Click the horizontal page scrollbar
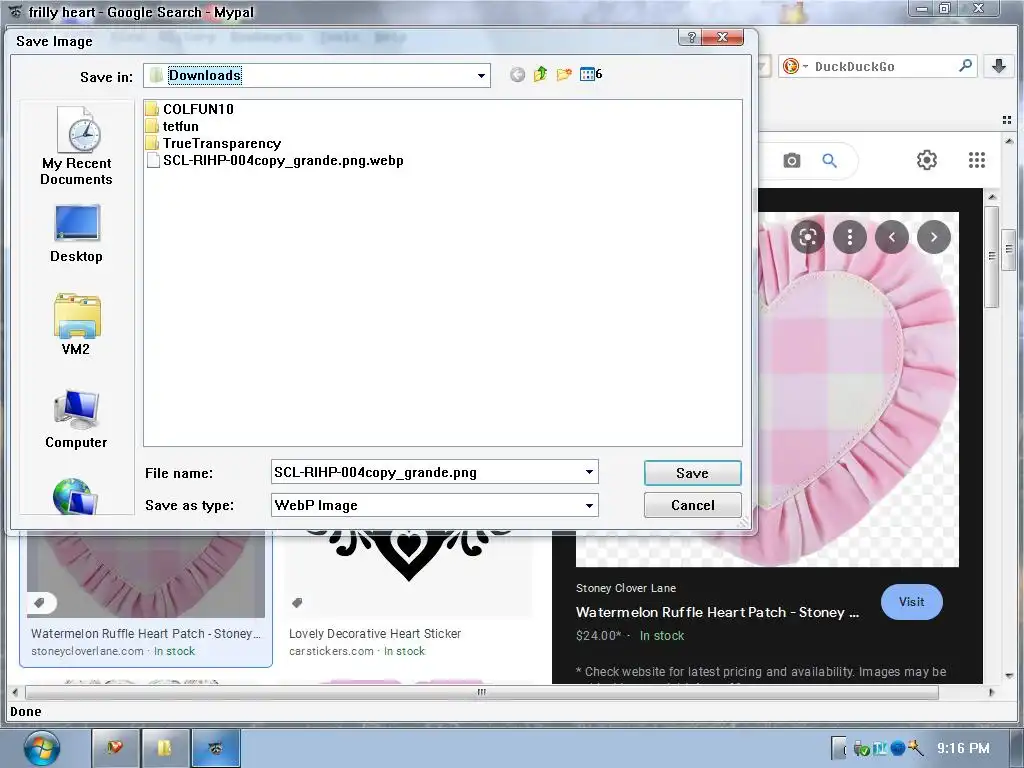1024x768 pixels. [x=482, y=692]
